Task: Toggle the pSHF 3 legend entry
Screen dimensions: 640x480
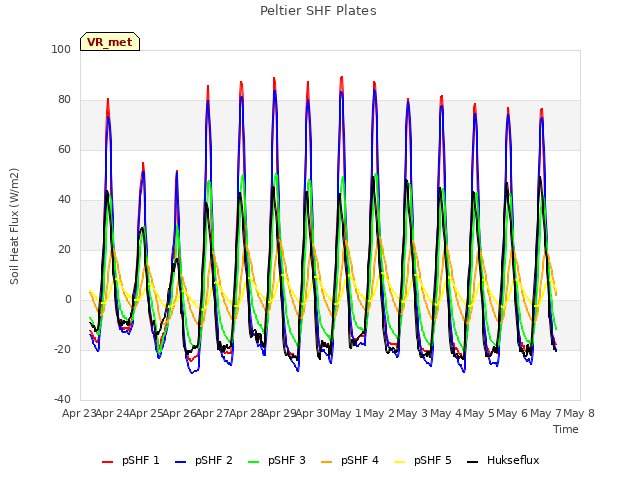Action: point(277,460)
